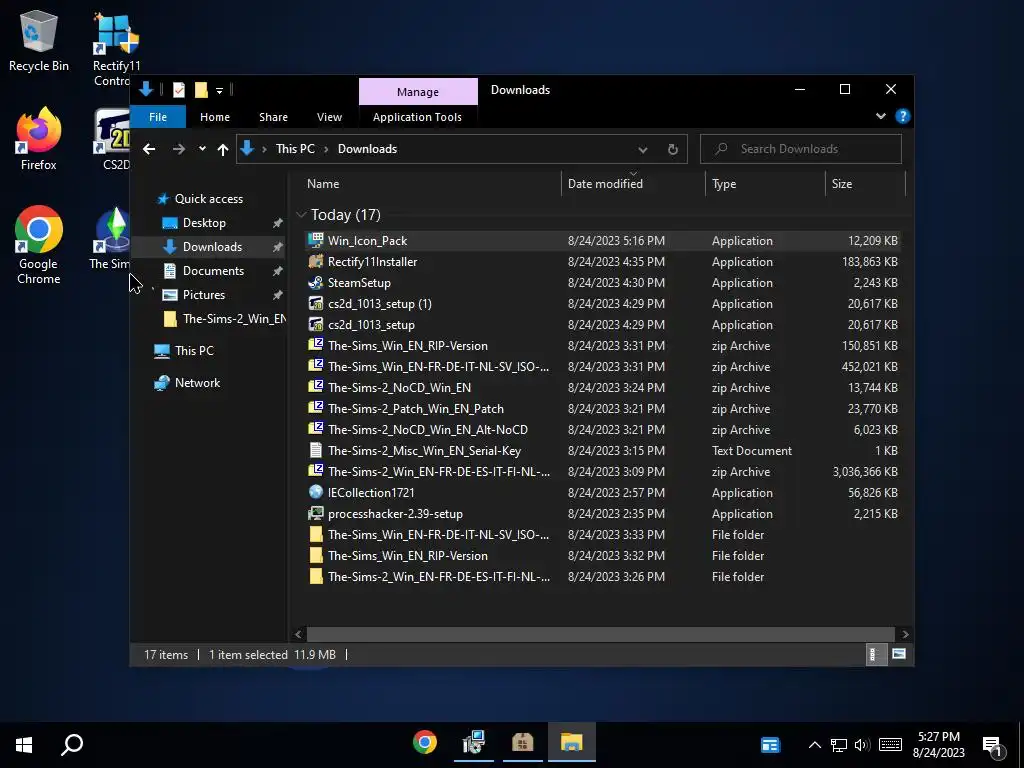Click This PC in address breadcrumb
1024x768 pixels.
[295, 149]
